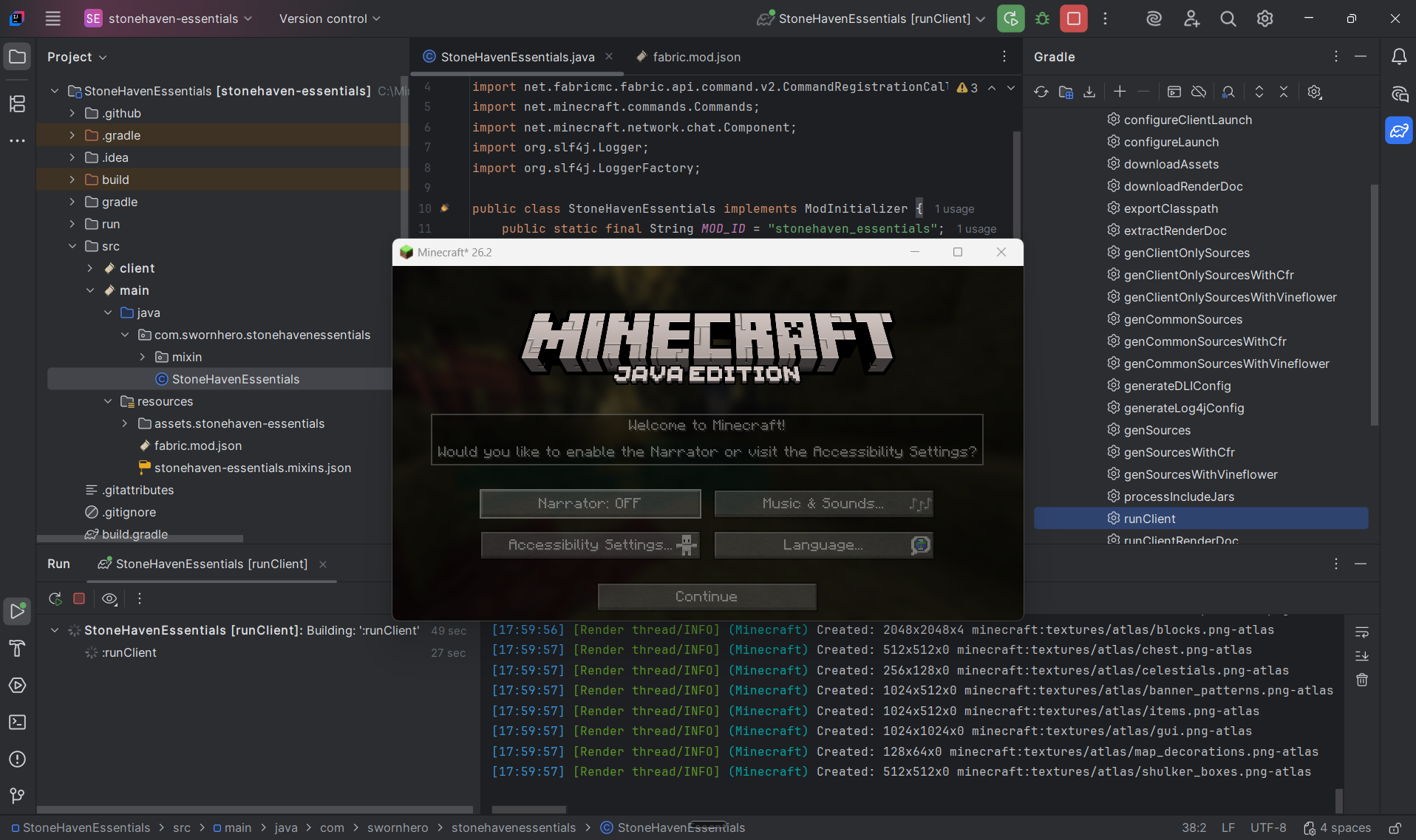Expand the .github folder

pyautogui.click(x=72, y=113)
